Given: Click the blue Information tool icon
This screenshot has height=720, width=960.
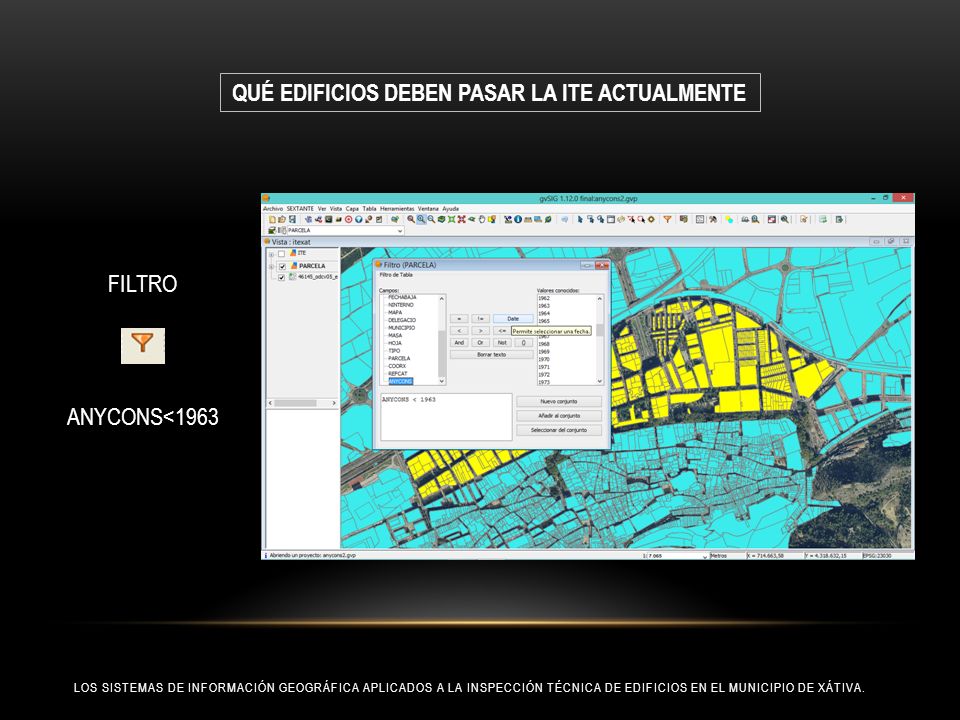Looking at the screenshot, I should 517,219.
